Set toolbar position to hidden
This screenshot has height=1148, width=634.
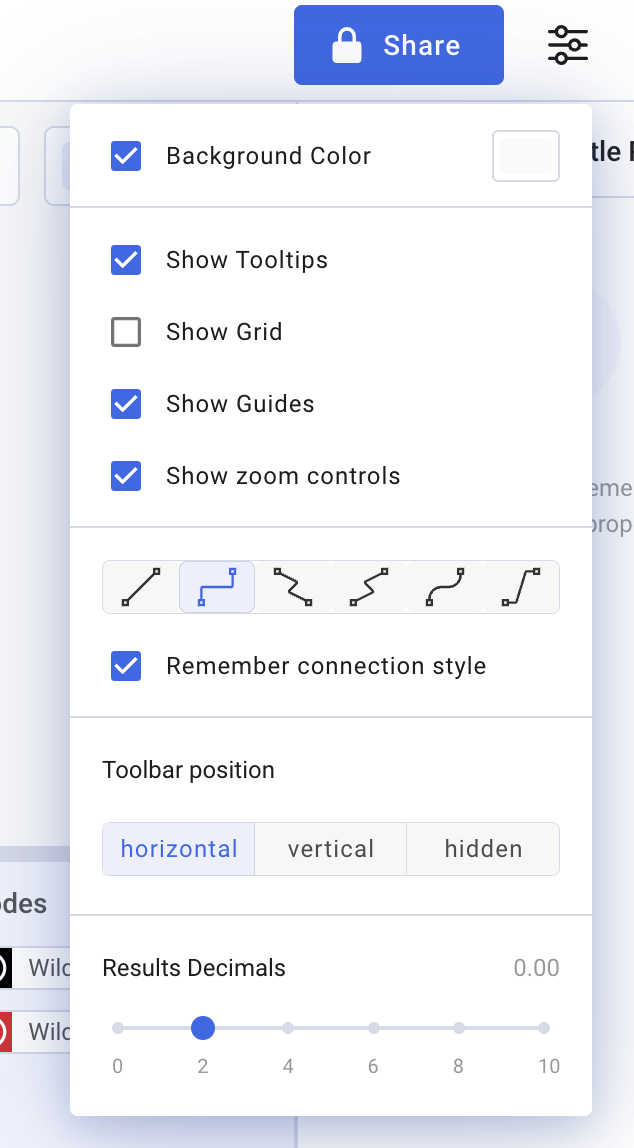pos(483,849)
